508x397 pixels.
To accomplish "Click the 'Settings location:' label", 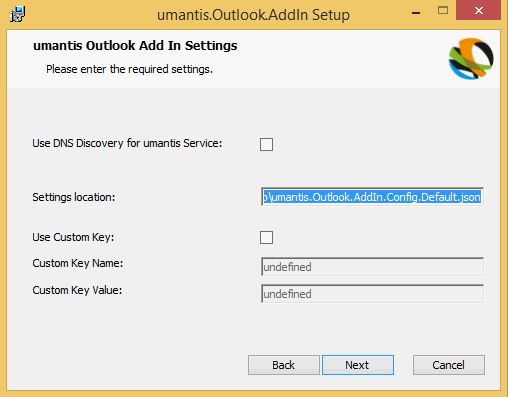I will click(x=74, y=197).
